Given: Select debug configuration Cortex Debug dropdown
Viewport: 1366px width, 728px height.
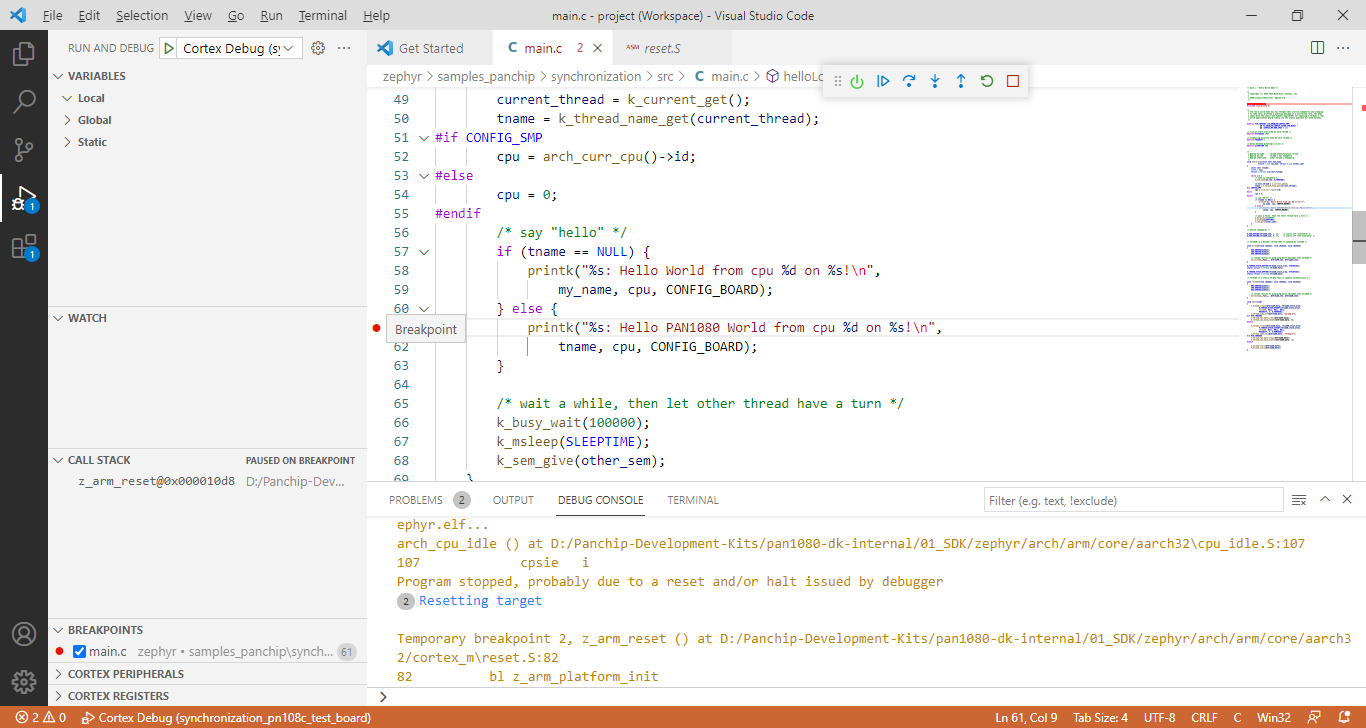Looking at the screenshot, I should click(241, 48).
